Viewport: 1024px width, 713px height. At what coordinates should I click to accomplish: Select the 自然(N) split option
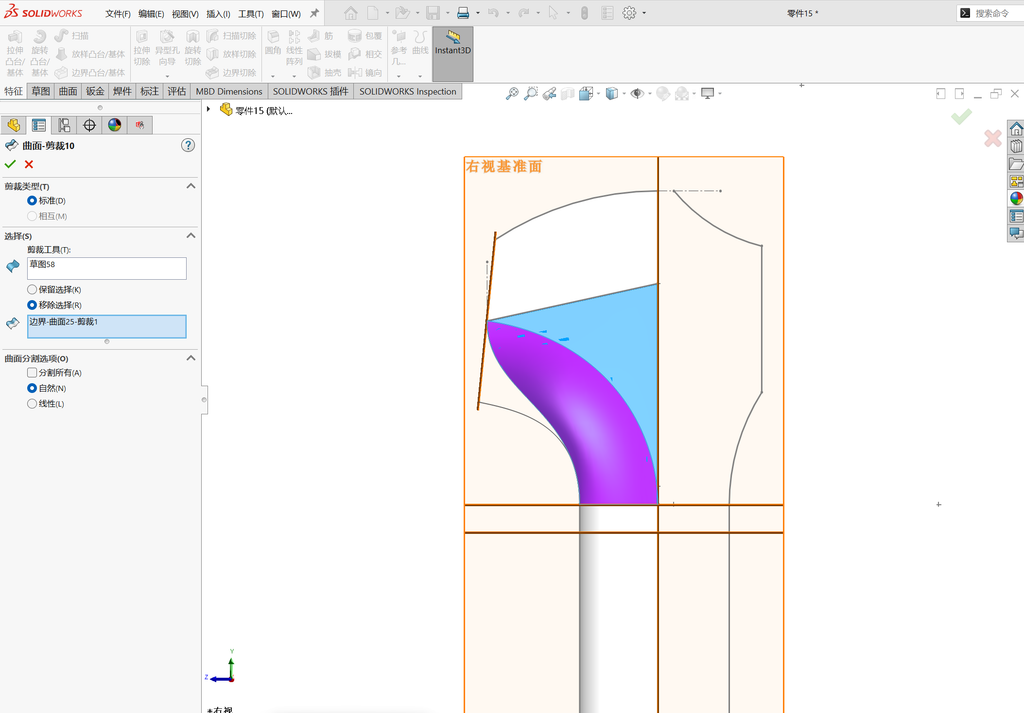click(x=31, y=388)
